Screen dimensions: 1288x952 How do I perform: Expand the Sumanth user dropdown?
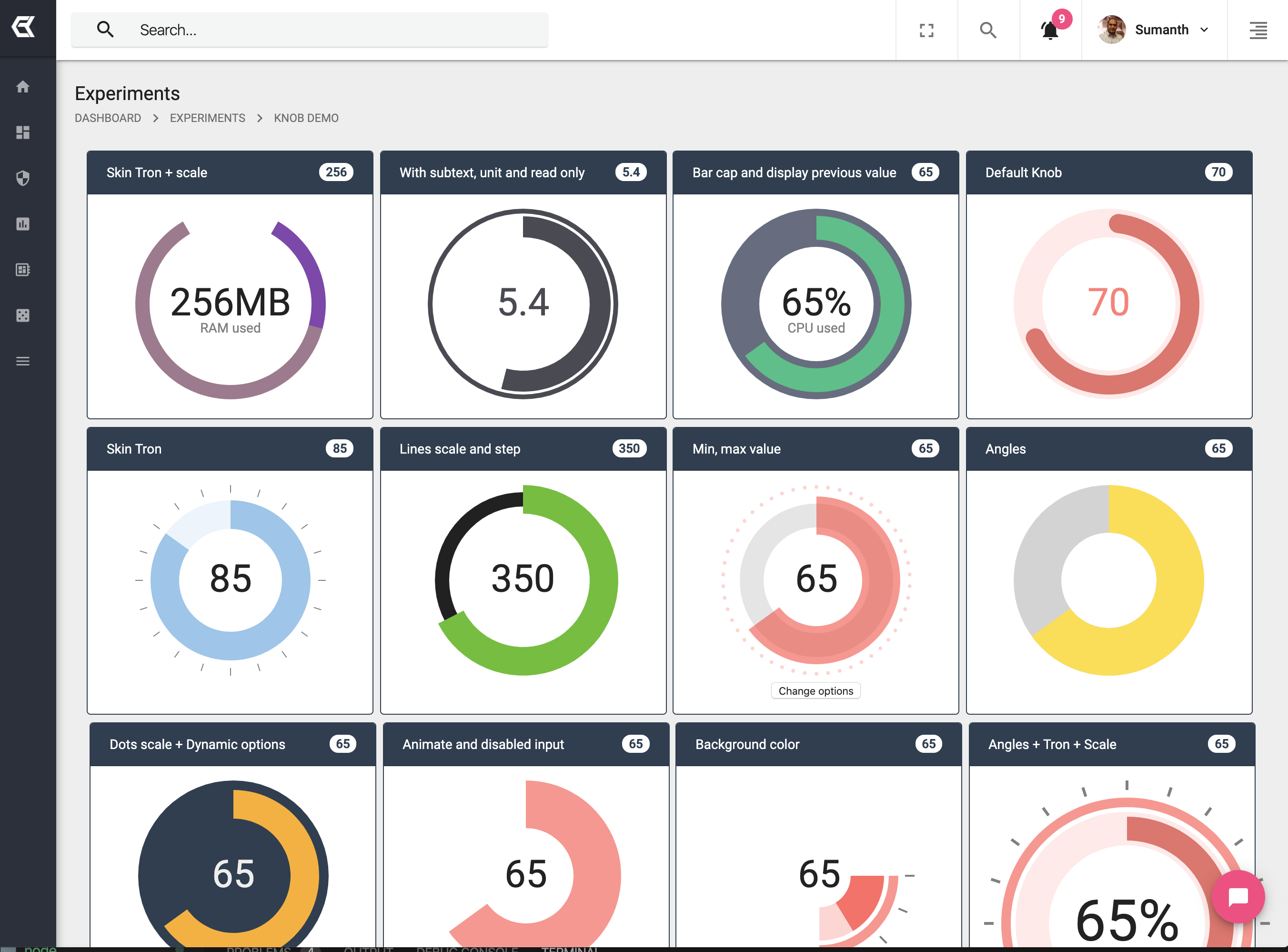coord(1154,30)
